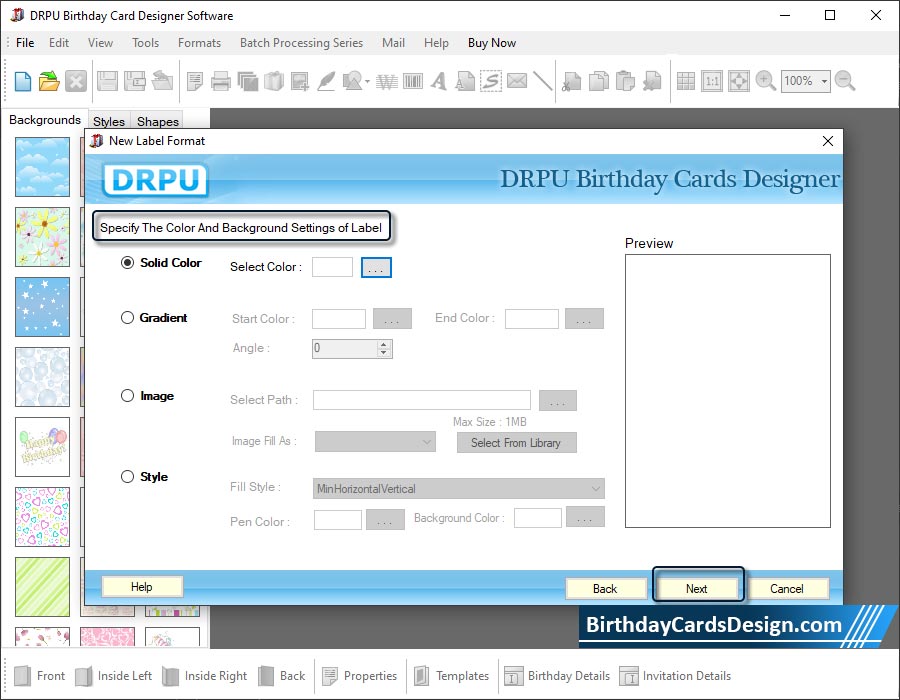
Task: Click the gradient Start Color swatch
Action: [339, 318]
